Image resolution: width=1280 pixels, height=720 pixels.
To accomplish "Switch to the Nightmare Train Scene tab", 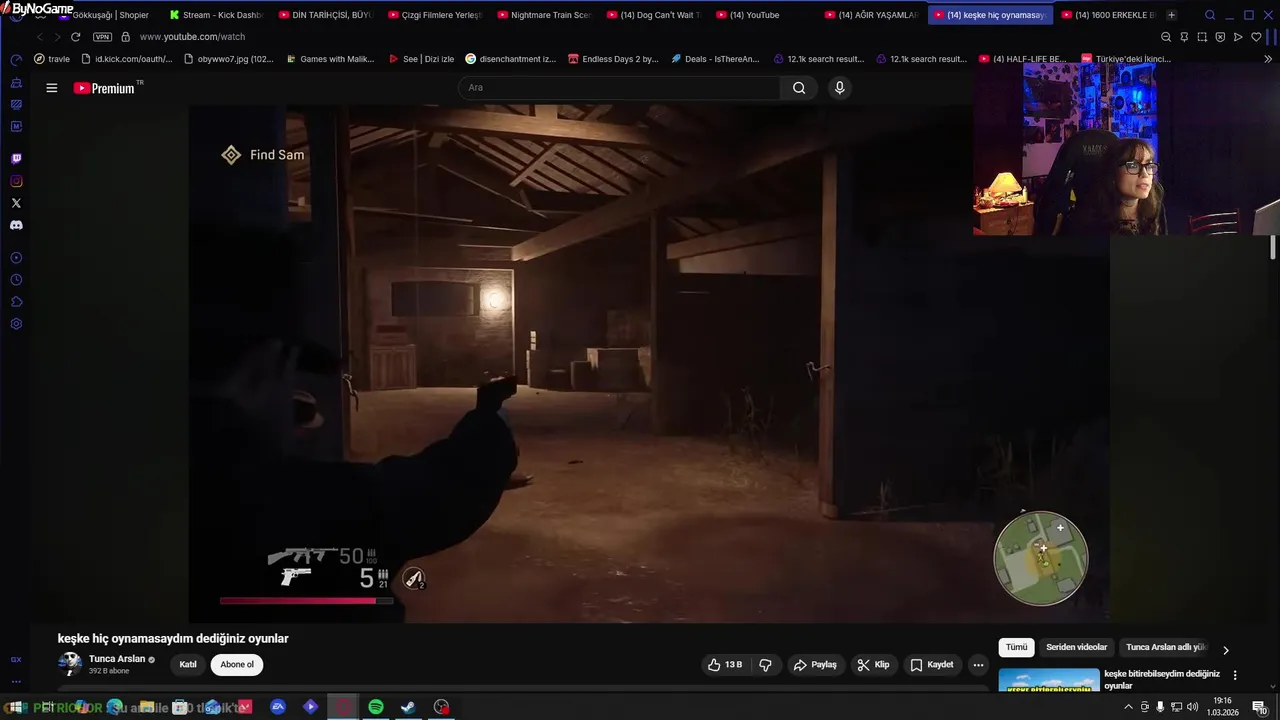I will click(x=543, y=15).
